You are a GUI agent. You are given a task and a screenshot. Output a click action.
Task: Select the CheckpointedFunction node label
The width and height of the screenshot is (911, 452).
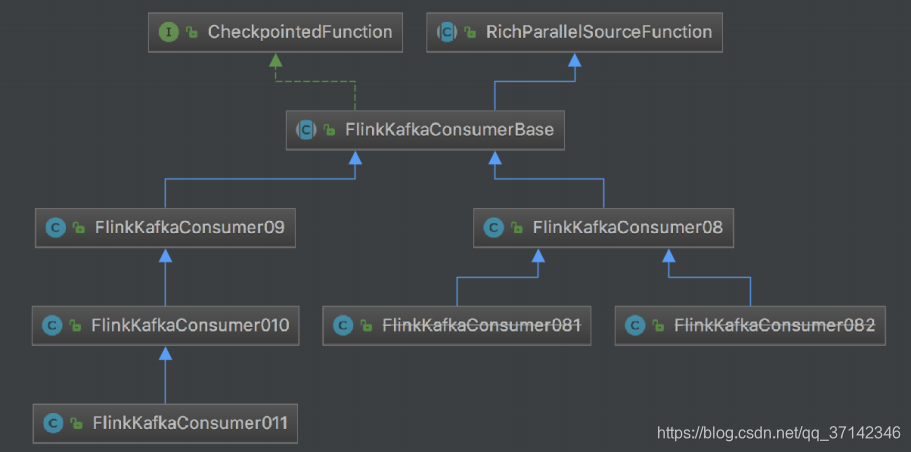300,32
